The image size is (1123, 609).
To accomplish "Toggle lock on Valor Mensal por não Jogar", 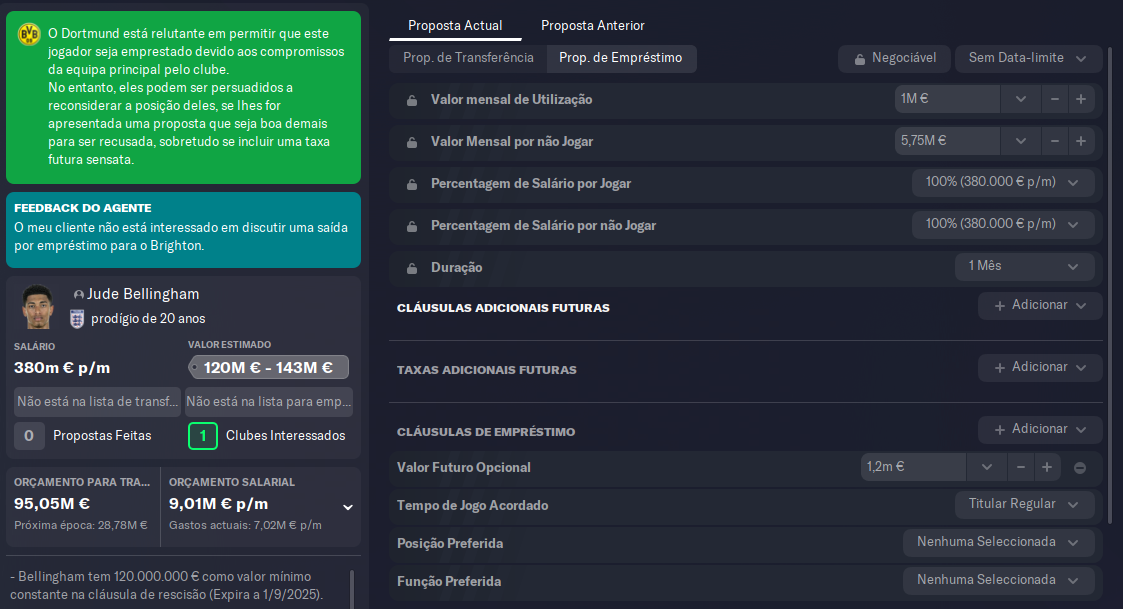I will tap(412, 143).
